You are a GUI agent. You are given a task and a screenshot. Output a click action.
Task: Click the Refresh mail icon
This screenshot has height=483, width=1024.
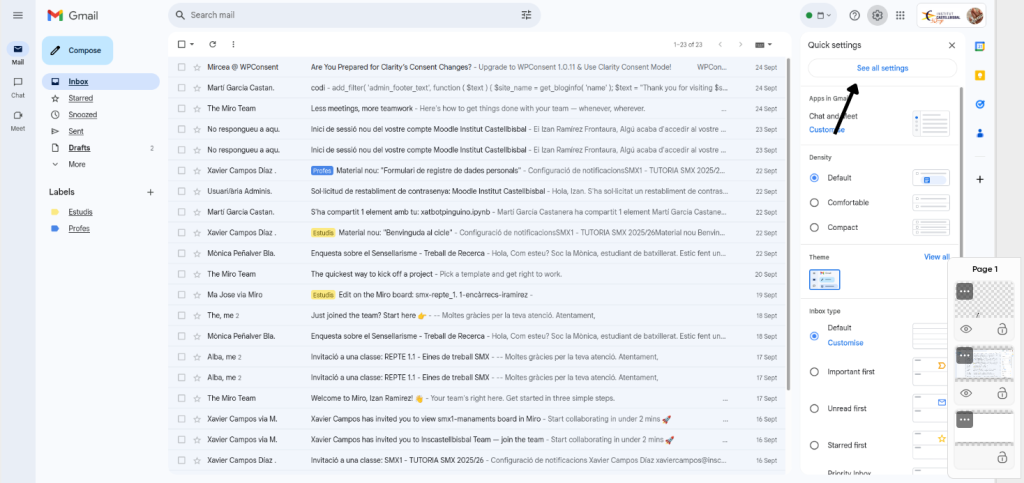pos(212,44)
